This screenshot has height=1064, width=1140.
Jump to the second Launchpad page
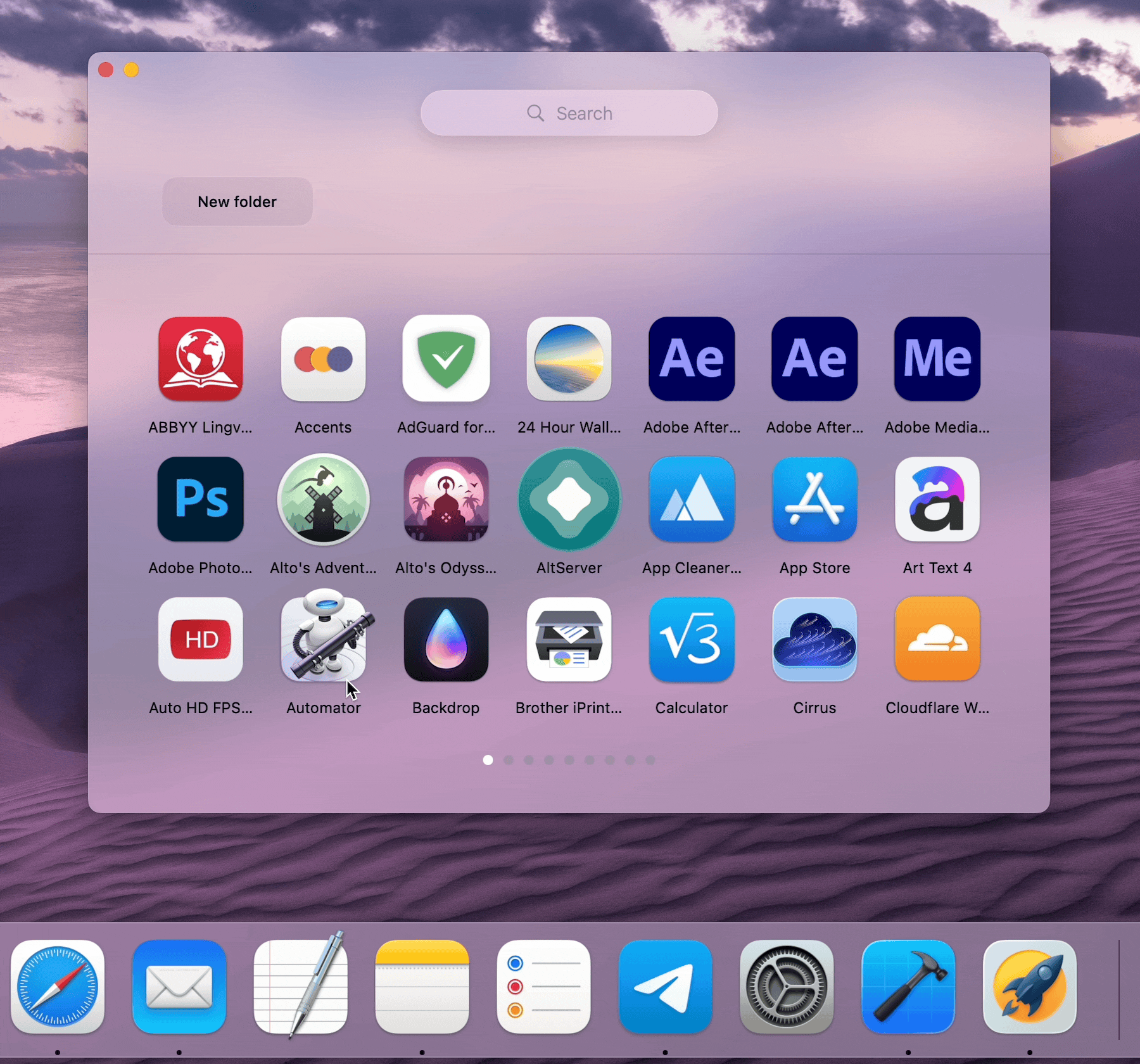coord(508,759)
